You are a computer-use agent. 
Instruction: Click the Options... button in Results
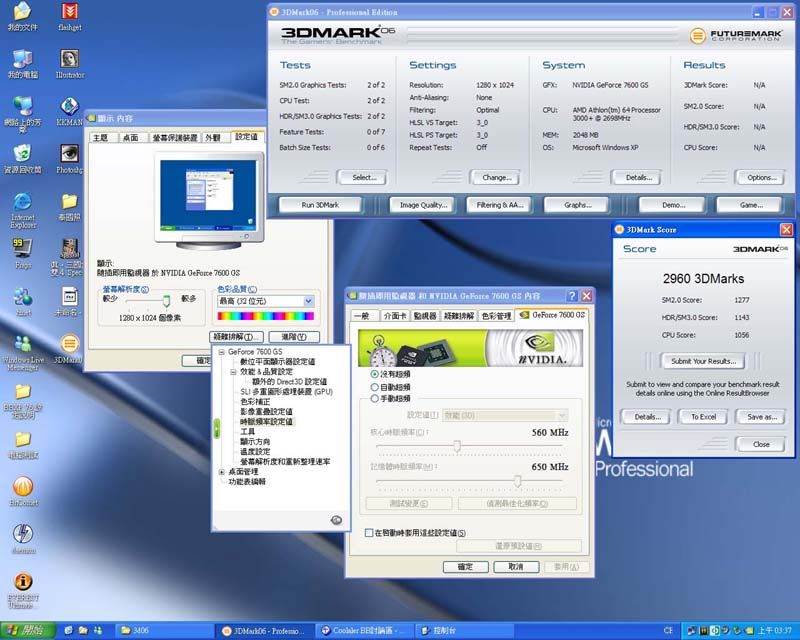pos(761,177)
